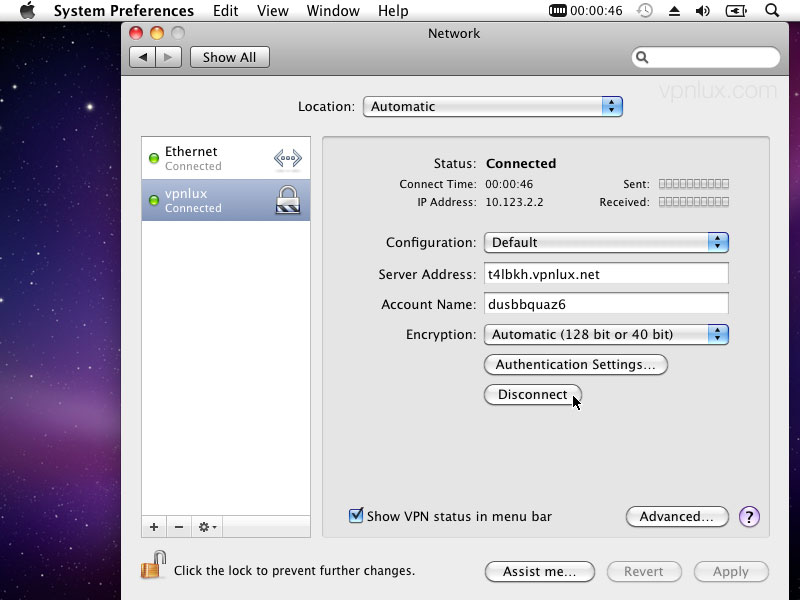800x600 pixels.
Task: Click the Apply button
Action: pyautogui.click(x=731, y=571)
